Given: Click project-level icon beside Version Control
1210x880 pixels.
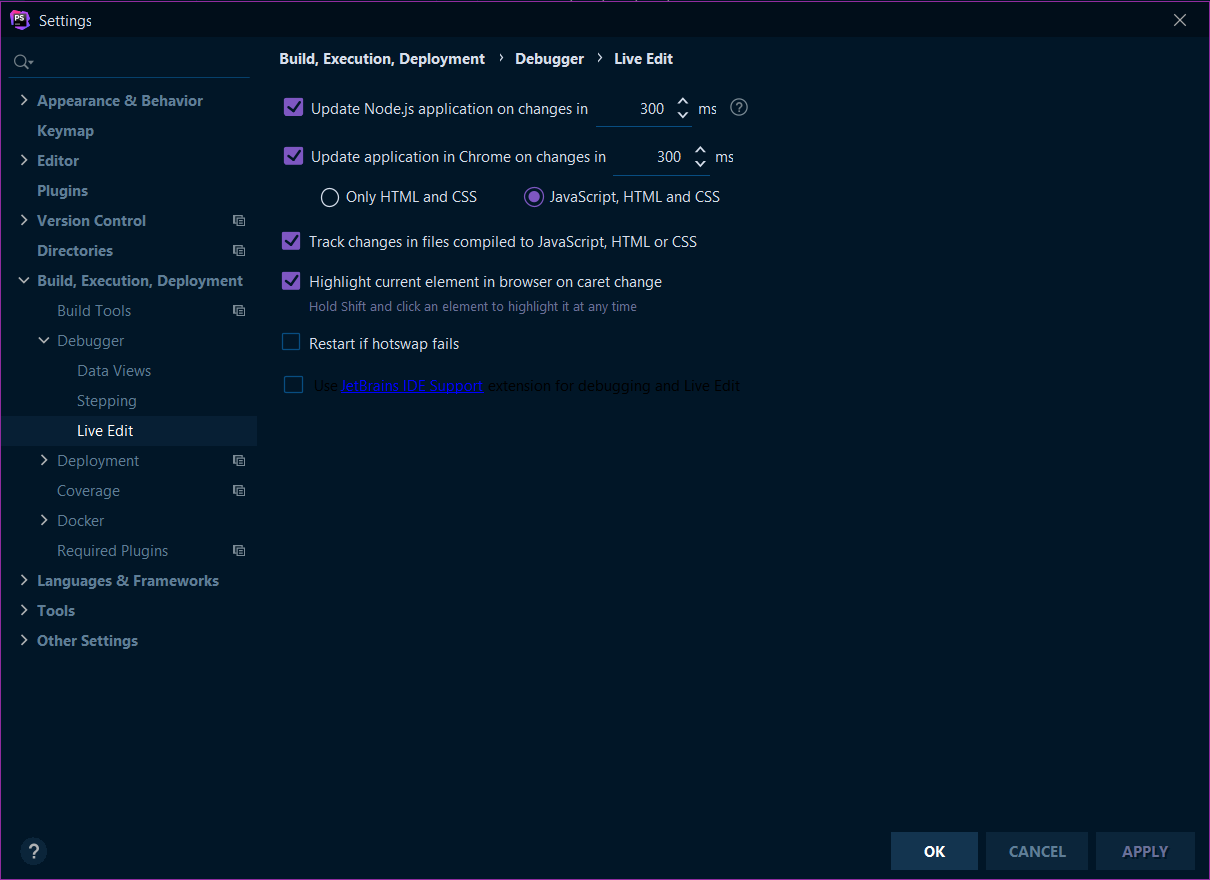Looking at the screenshot, I should pos(239,220).
